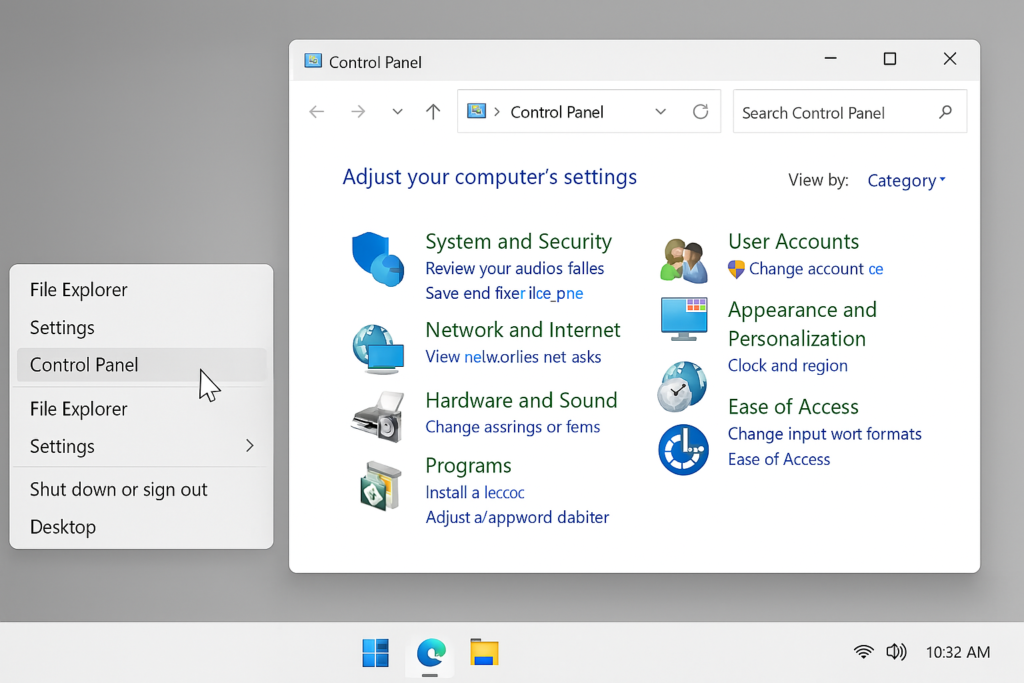Click the "Review your audios falles" link

pyautogui.click(x=515, y=268)
